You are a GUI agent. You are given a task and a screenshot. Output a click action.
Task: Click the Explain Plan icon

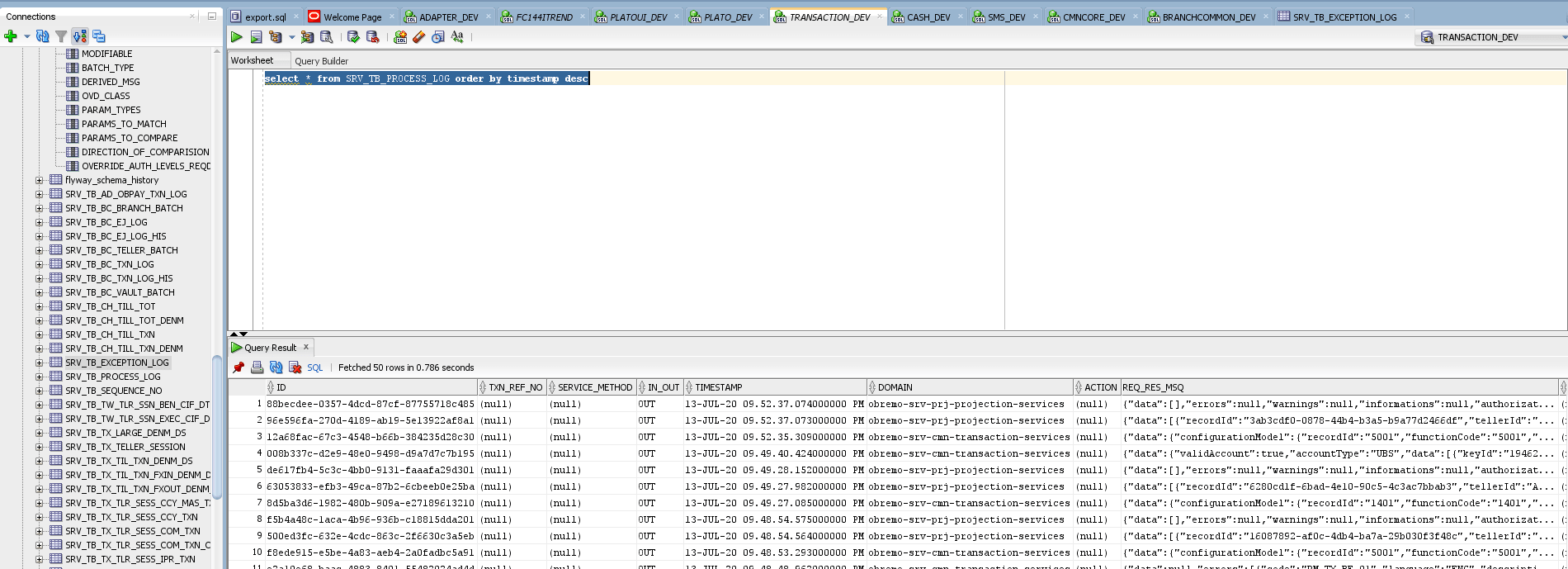coord(276,37)
